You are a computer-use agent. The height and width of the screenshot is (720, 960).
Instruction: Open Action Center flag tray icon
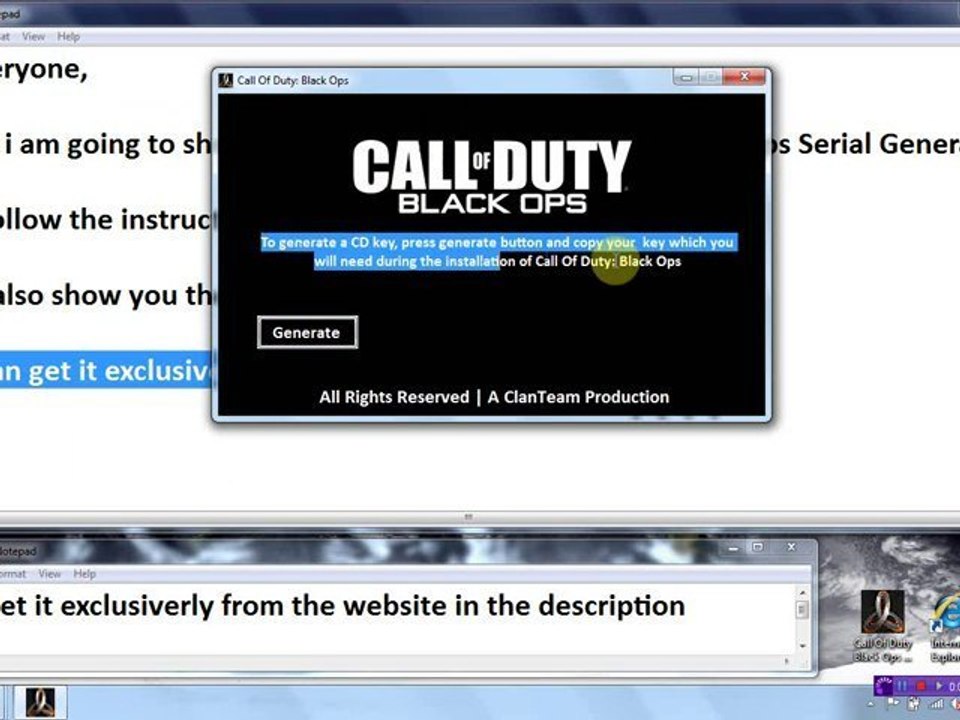[893, 704]
